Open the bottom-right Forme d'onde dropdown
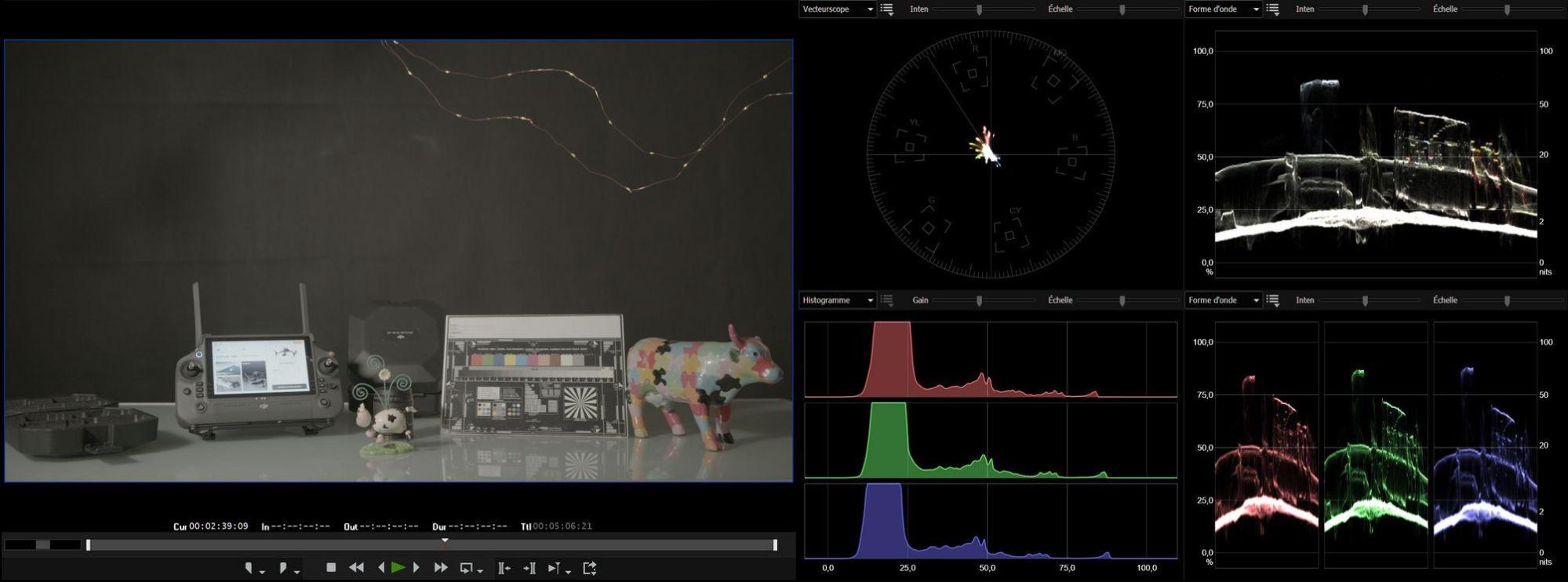This screenshot has height=582, width=1568. click(1223, 300)
